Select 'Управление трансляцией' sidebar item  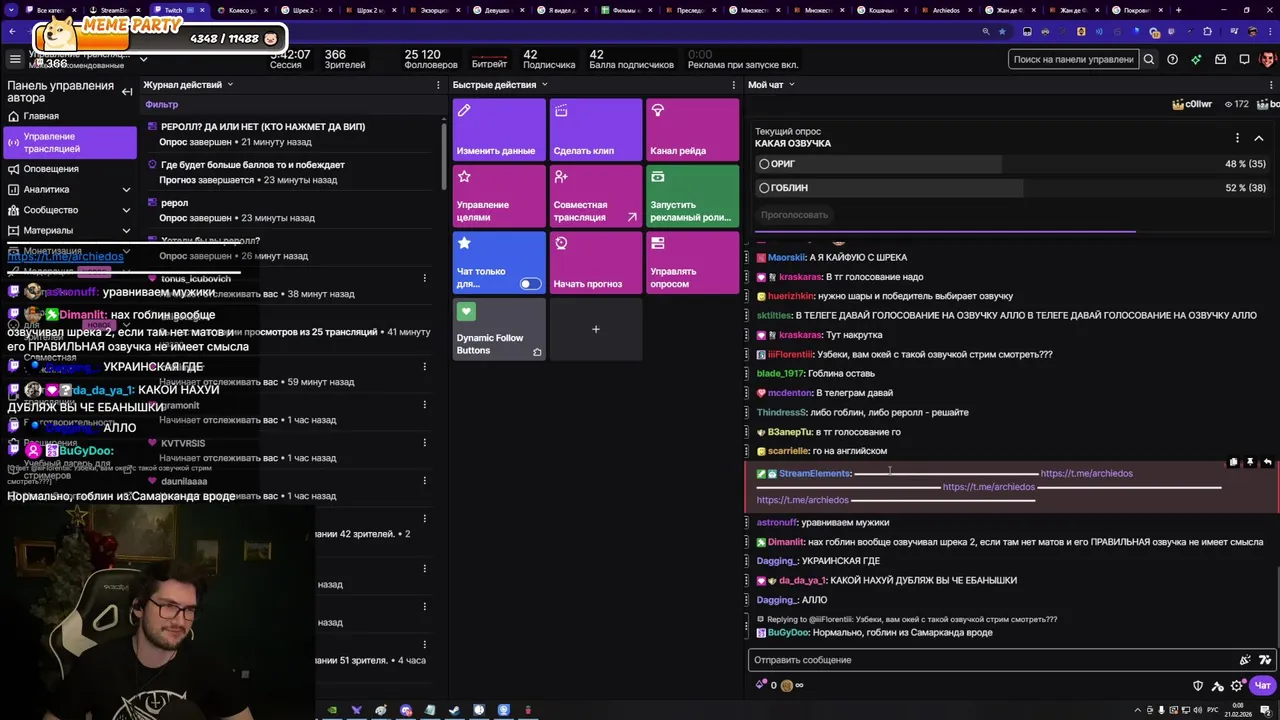click(x=69, y=142)
